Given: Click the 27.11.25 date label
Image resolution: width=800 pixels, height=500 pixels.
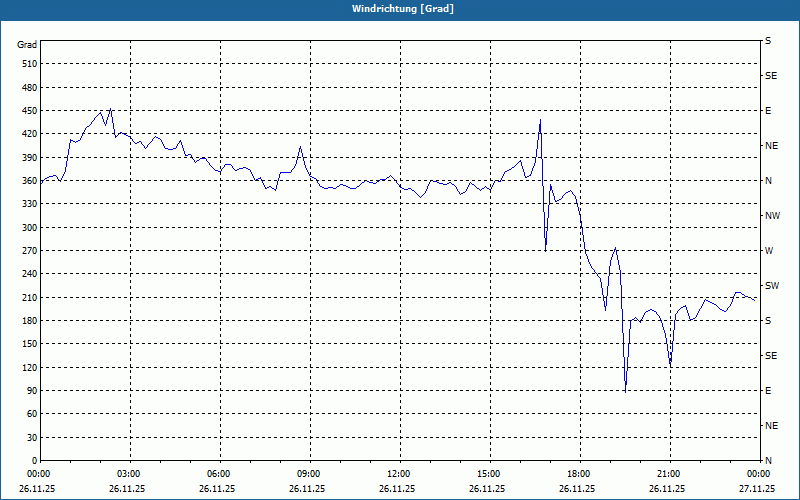Looking at the screenshot, I should [x=757, y=488].
